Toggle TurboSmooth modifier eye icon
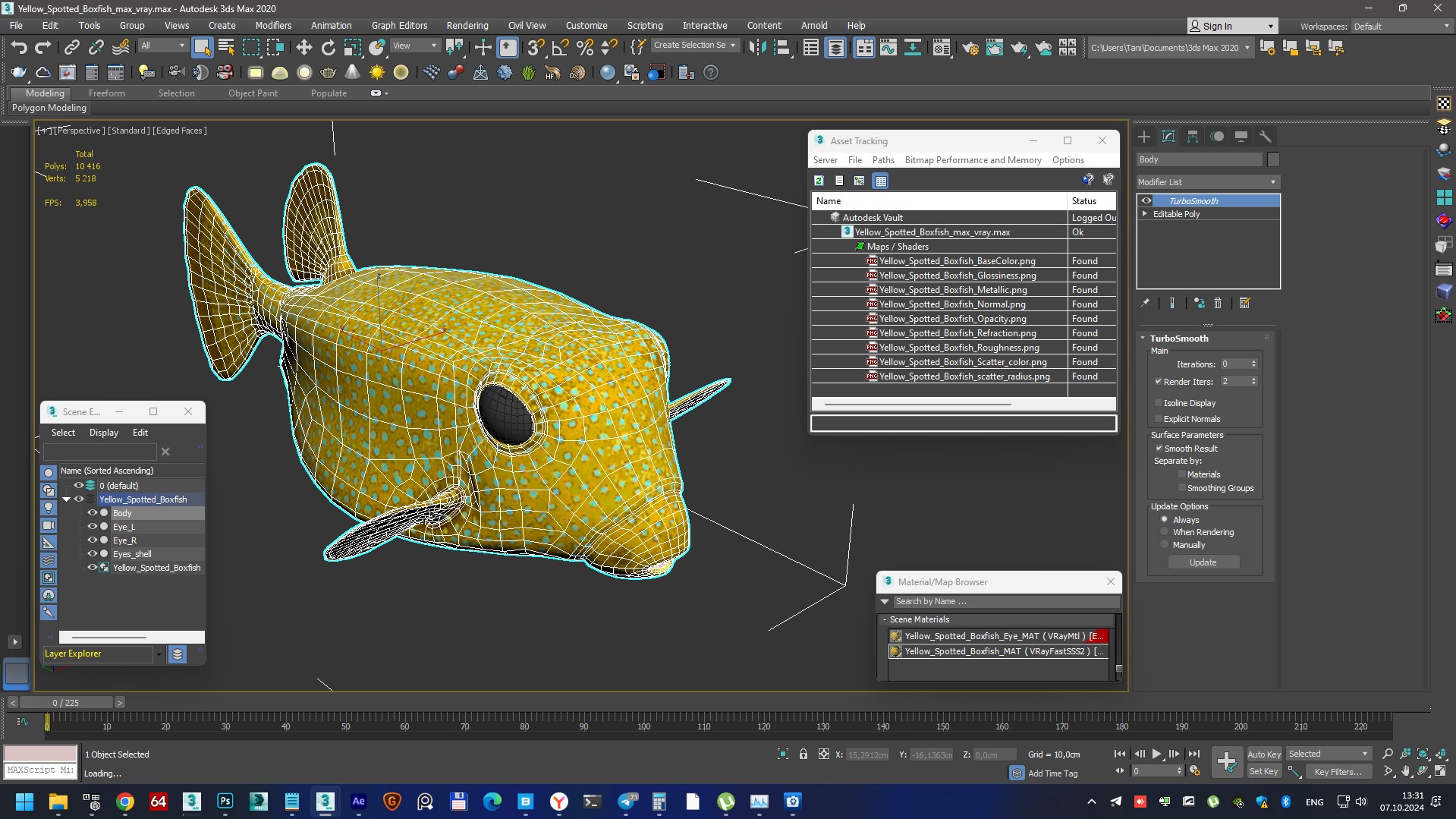Viewport: 1456px width, 819px height. pyautogui.click(x=1146, y=201)
